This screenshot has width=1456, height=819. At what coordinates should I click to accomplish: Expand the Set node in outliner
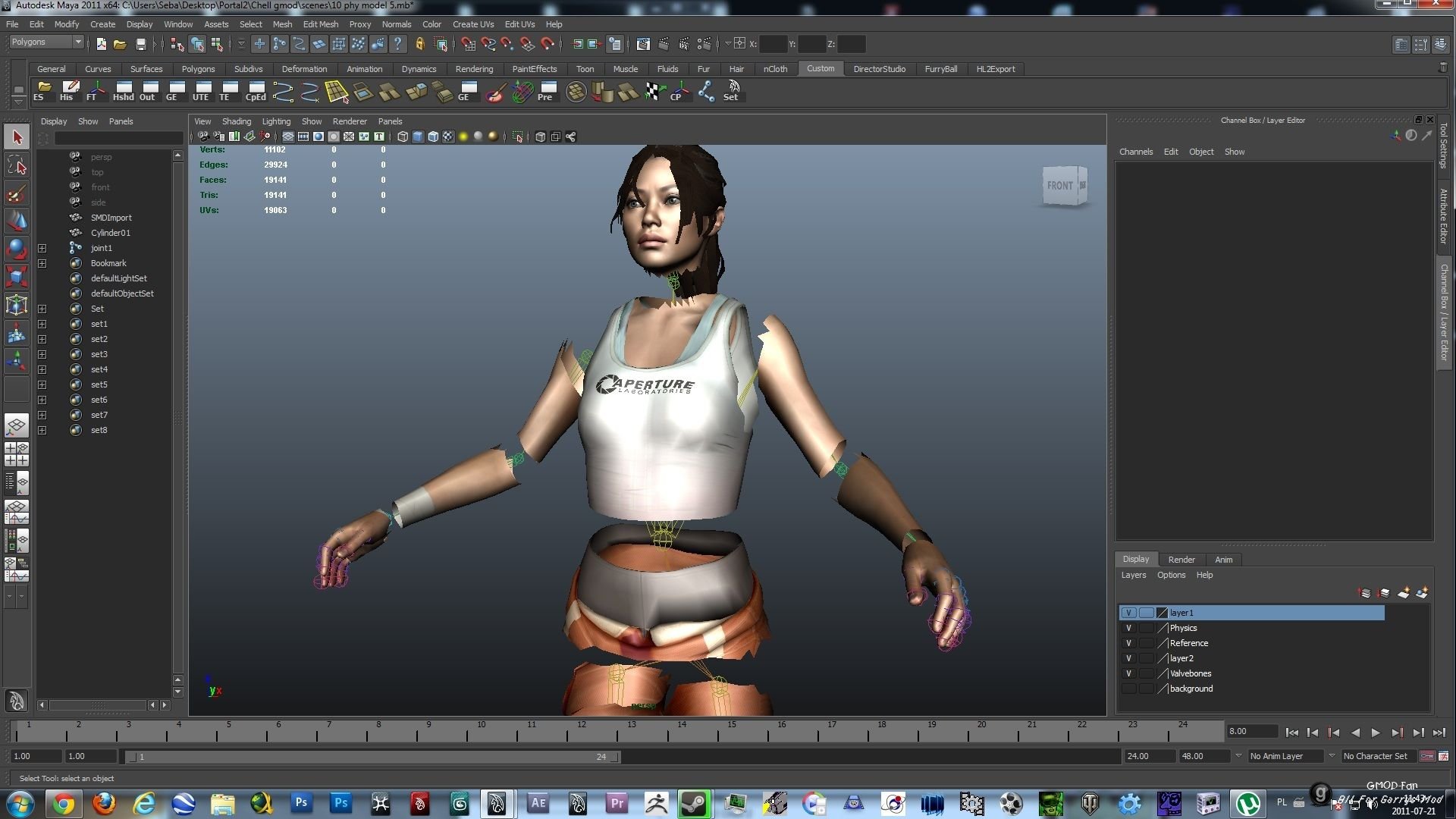click(42, 309)
